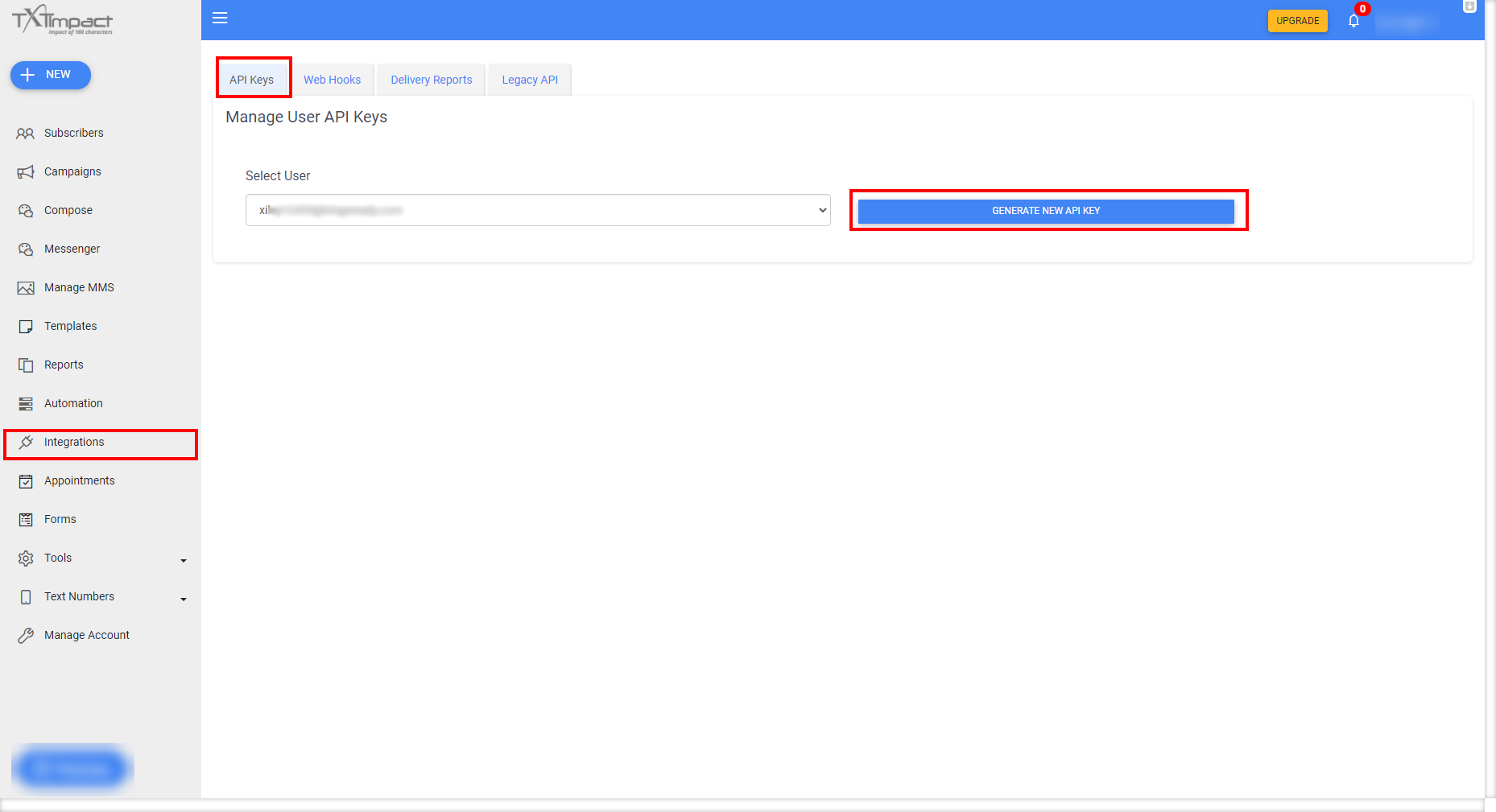
Task: Open the Legacy API tab
Action: pyautogui.click(x=530, y=80)
